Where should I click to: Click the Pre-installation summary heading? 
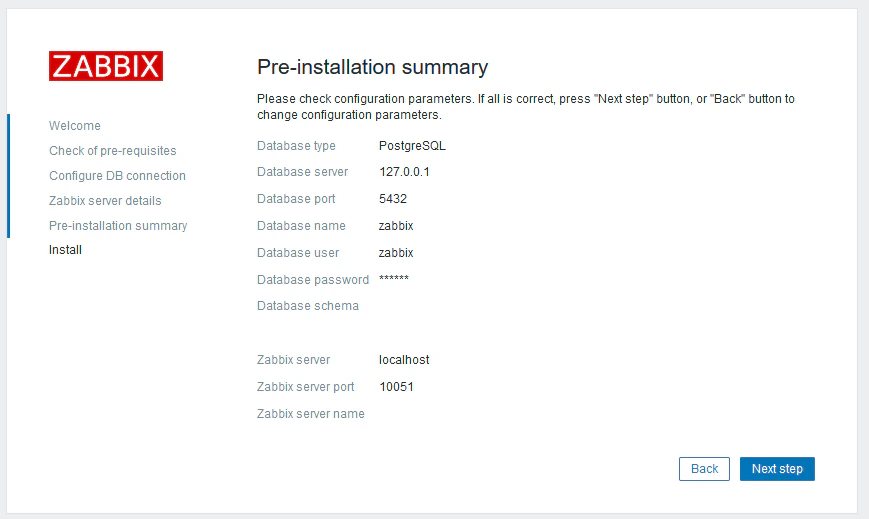click(x=372, y=67)
